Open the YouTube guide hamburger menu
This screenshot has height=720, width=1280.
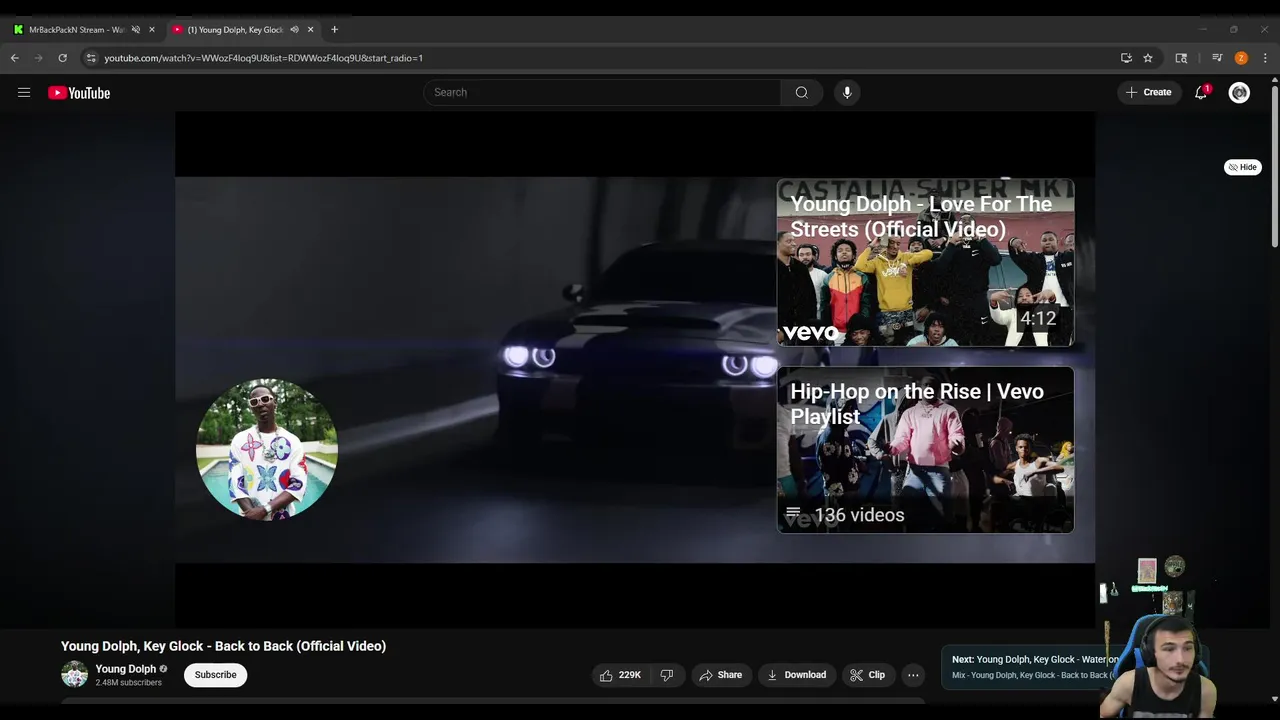tap(24, 93)
